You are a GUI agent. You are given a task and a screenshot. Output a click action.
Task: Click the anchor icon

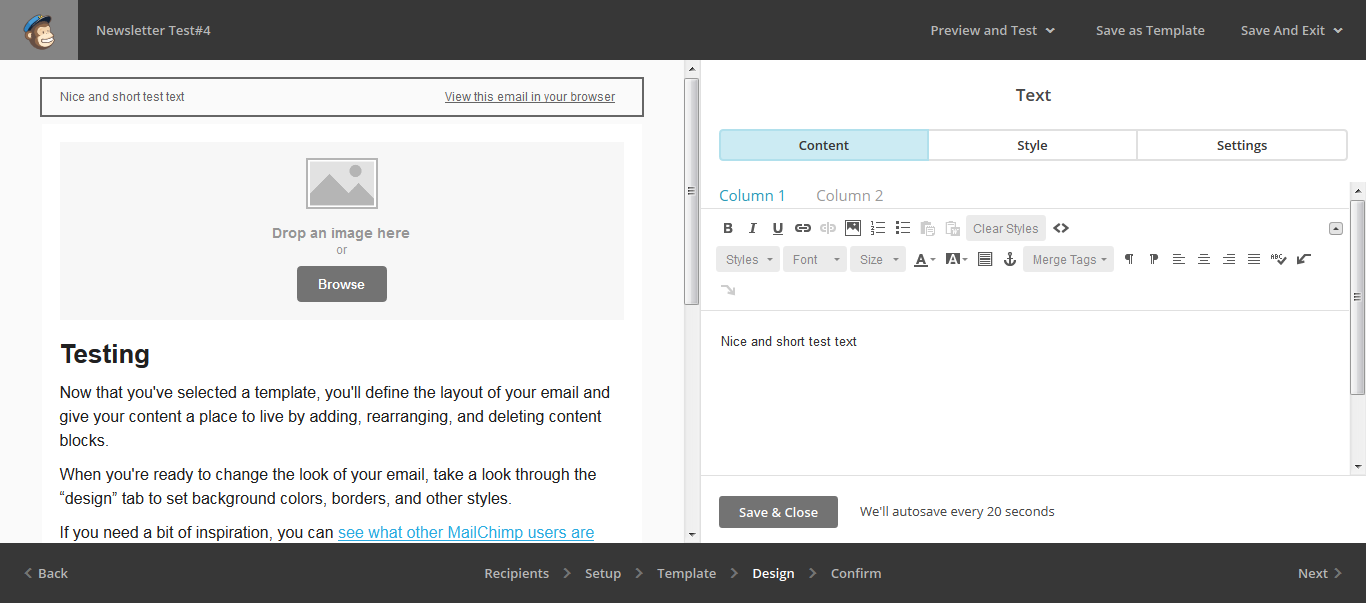1010,259
